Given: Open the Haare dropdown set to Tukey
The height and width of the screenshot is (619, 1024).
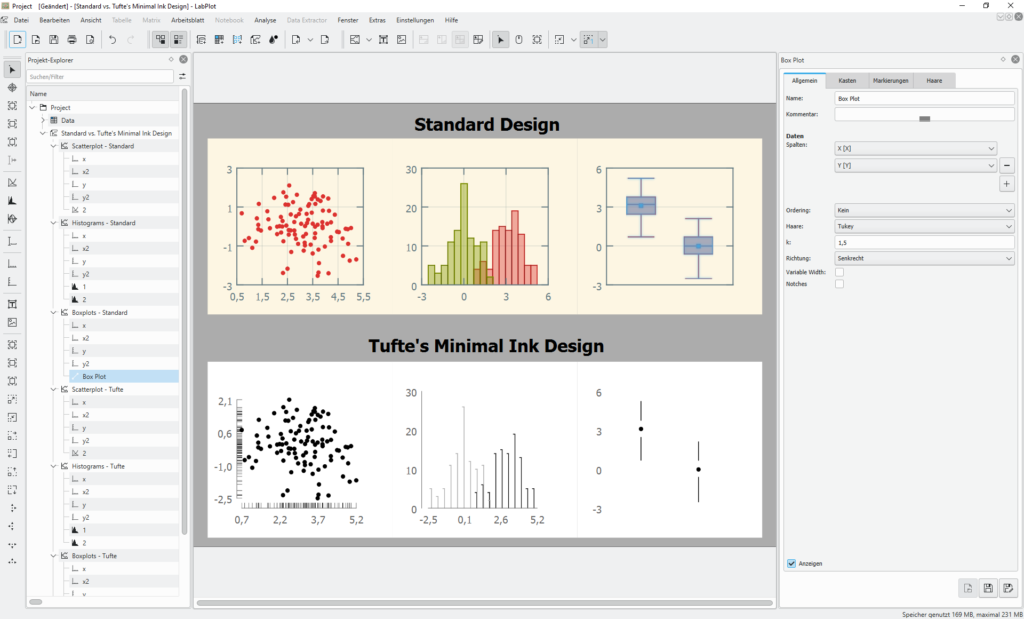Looking at the screenshot, I should (924, 226).
